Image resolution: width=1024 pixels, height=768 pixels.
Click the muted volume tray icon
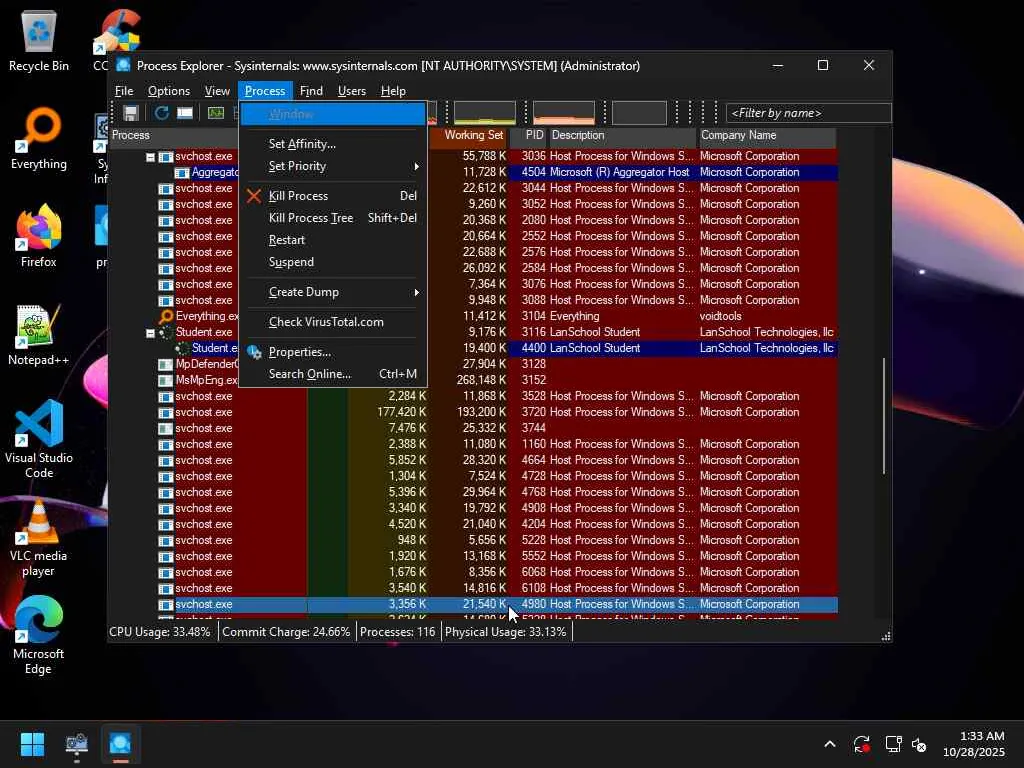(x=920, y=744)
